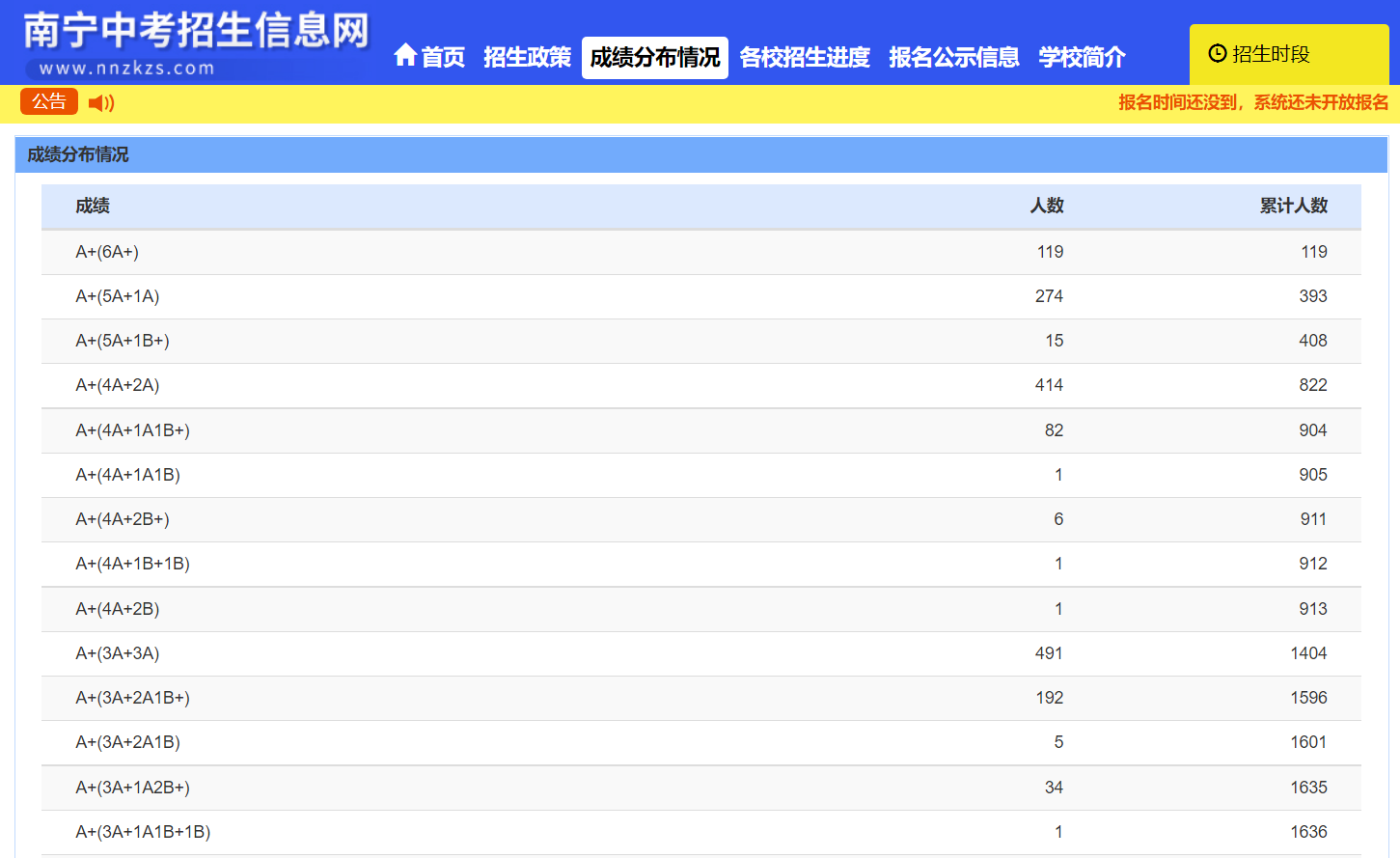This screenshot has height=858, width=1400.
Task: Click the 累计人数 column header
Action: coord(1293,206)
